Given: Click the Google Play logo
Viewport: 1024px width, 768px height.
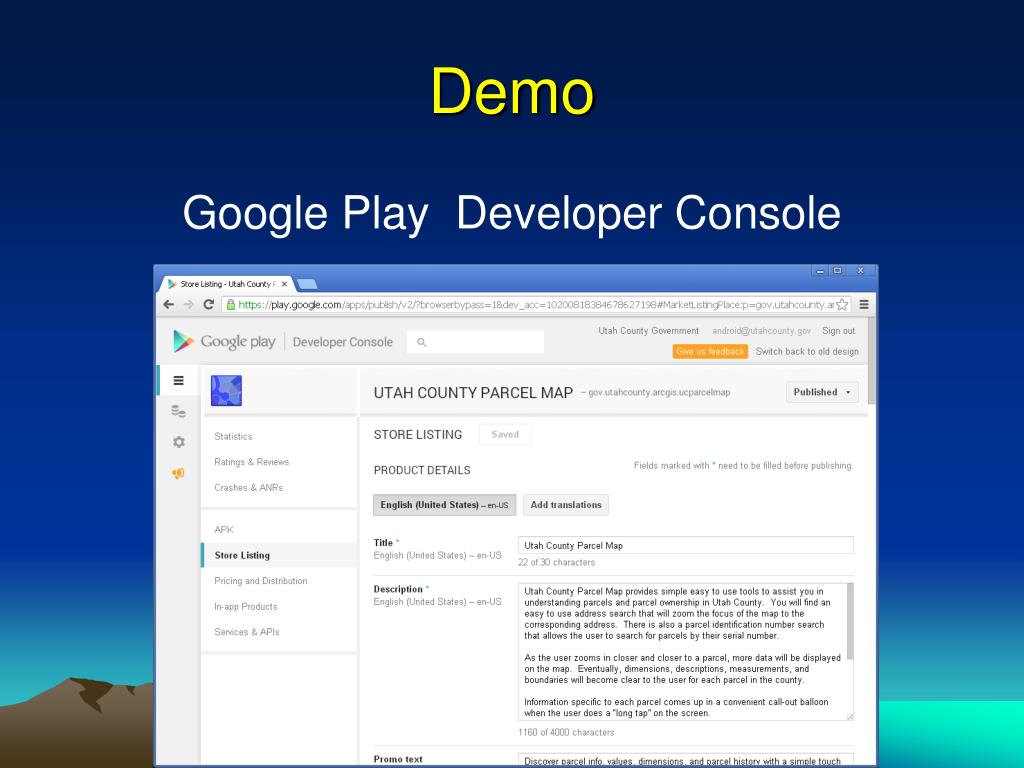Looking at the screenshot, I should coord(224,342).
